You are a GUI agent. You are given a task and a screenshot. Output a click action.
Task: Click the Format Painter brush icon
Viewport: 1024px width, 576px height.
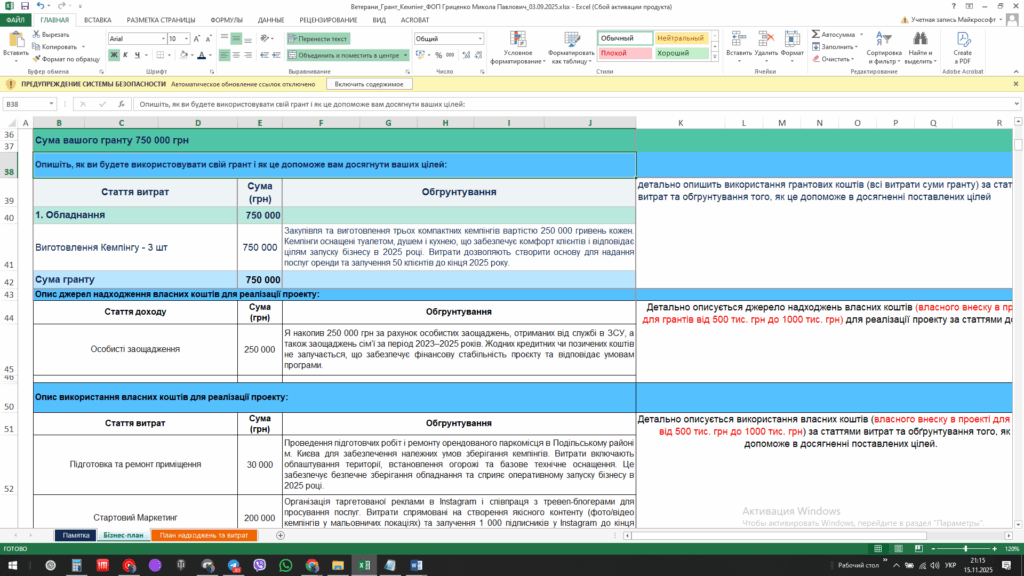point(37,59)
